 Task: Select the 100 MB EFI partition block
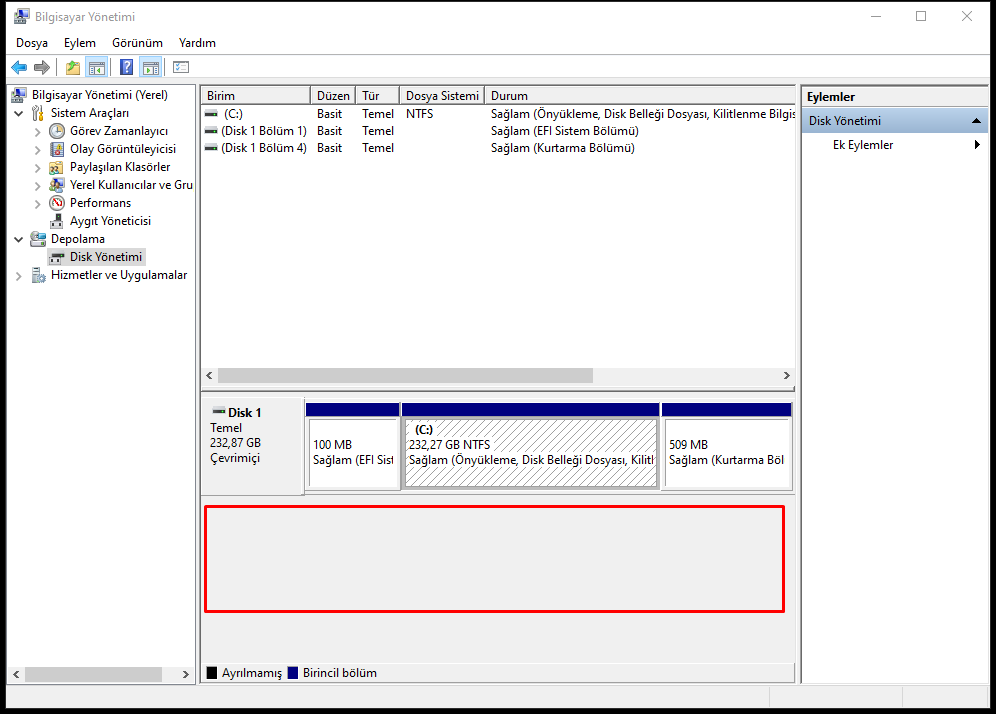[353, 446]
